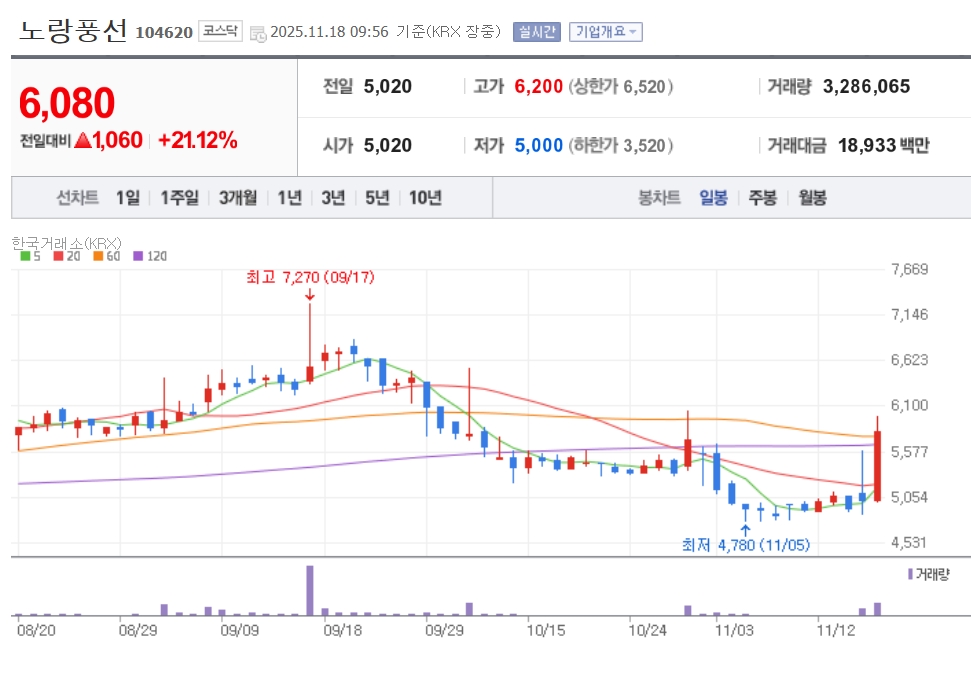
Task: Click the calendar icon beside the date
Action: (x=258, y=33)
